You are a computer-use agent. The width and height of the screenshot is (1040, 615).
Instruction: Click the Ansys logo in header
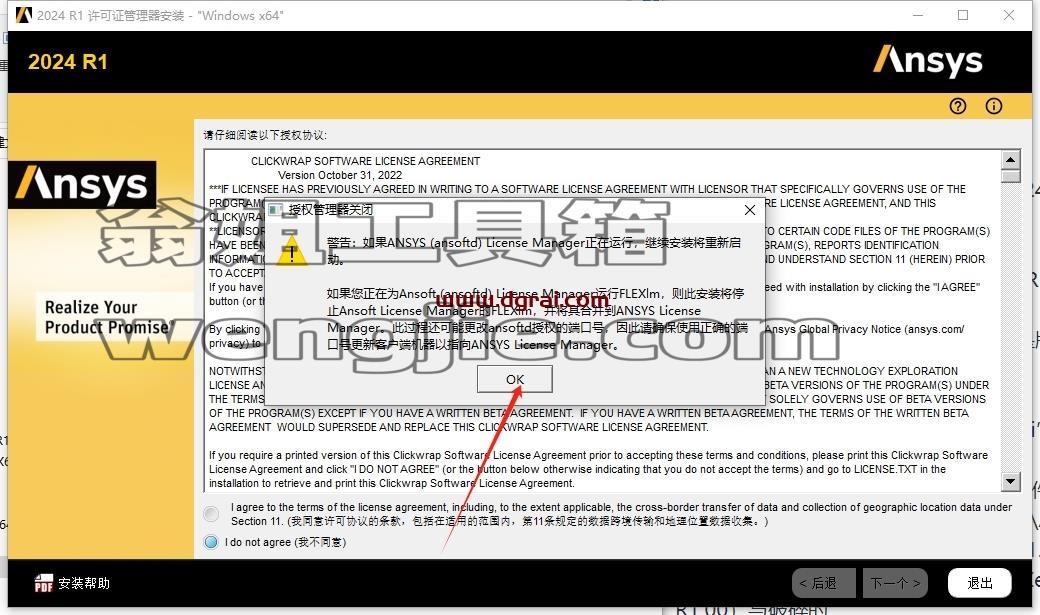[x=927, y=61]
